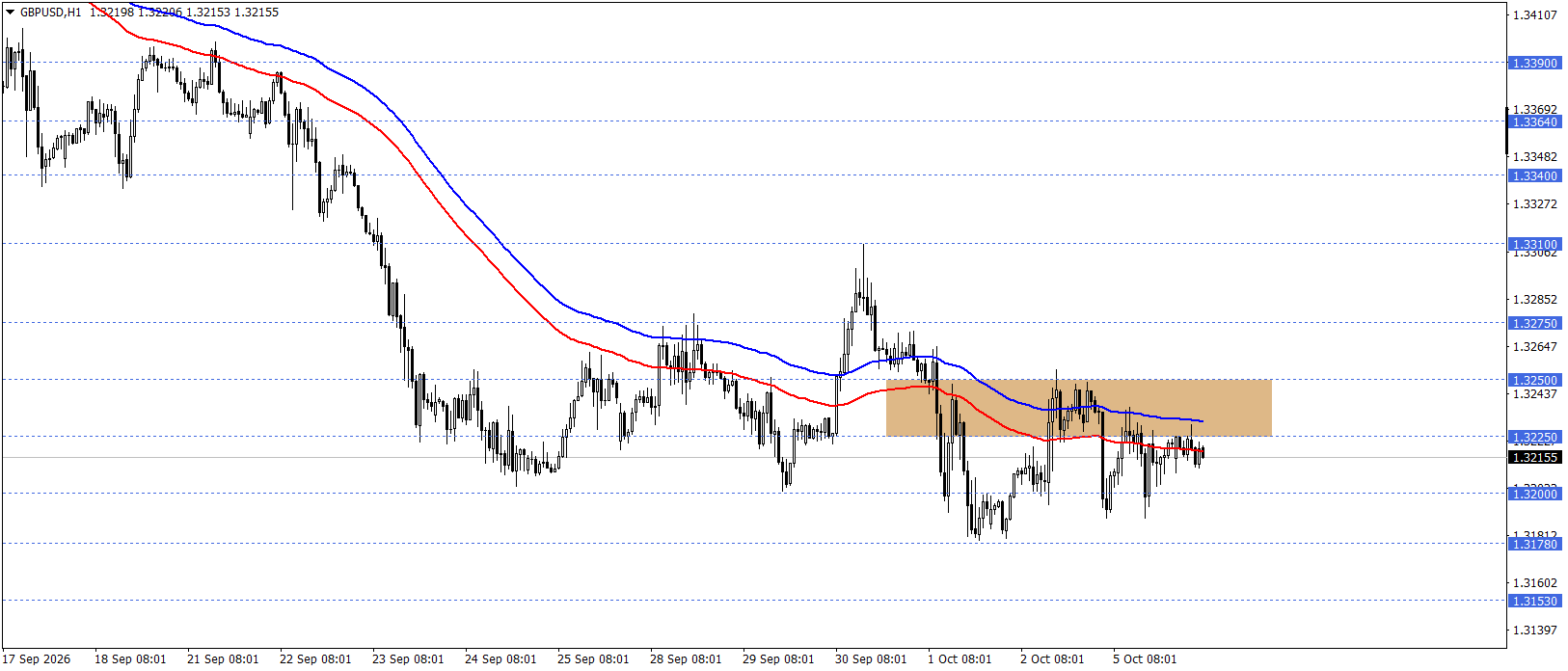Click the 1.33482 price scale value
Screen dimensions: 1568x671
pyautogui.click(x=1535, y=157)
